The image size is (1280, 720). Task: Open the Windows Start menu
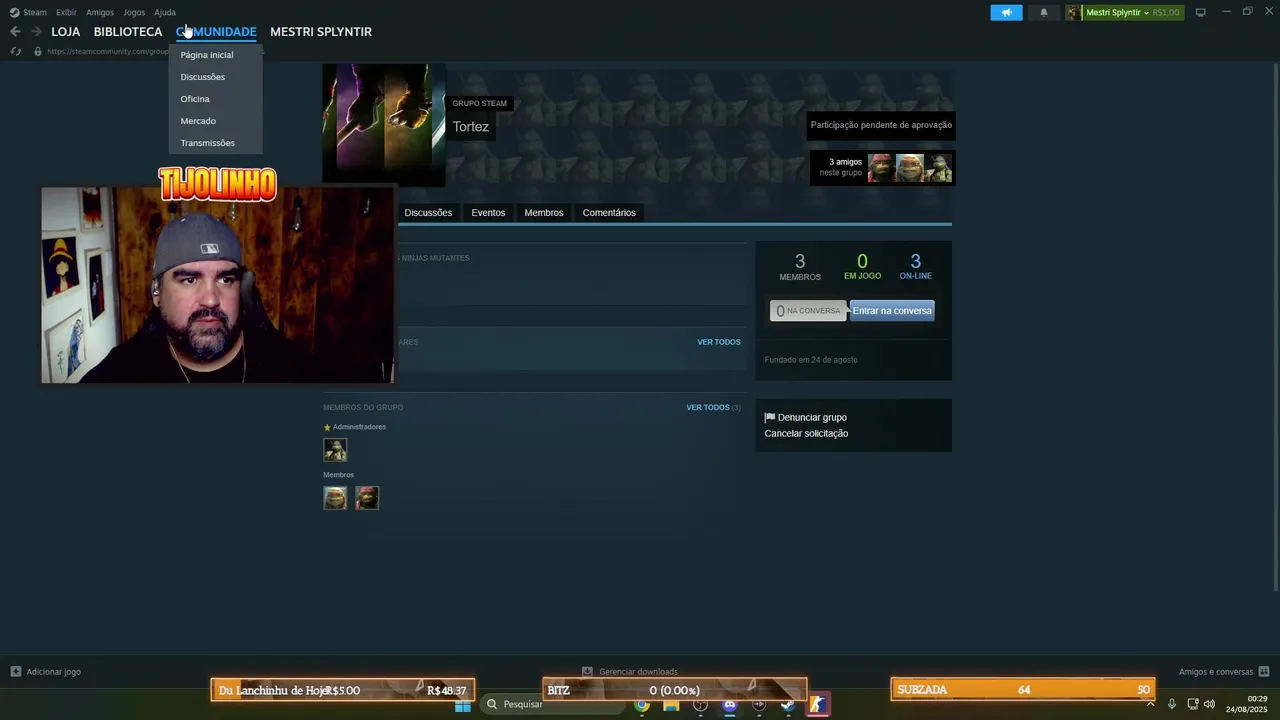(x=462, y=705)
